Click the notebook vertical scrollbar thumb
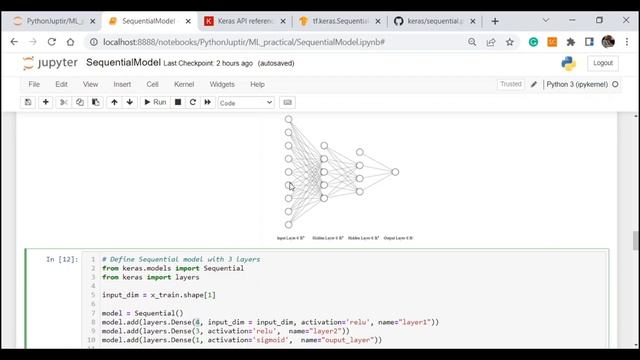 click(x=636, y=240)
